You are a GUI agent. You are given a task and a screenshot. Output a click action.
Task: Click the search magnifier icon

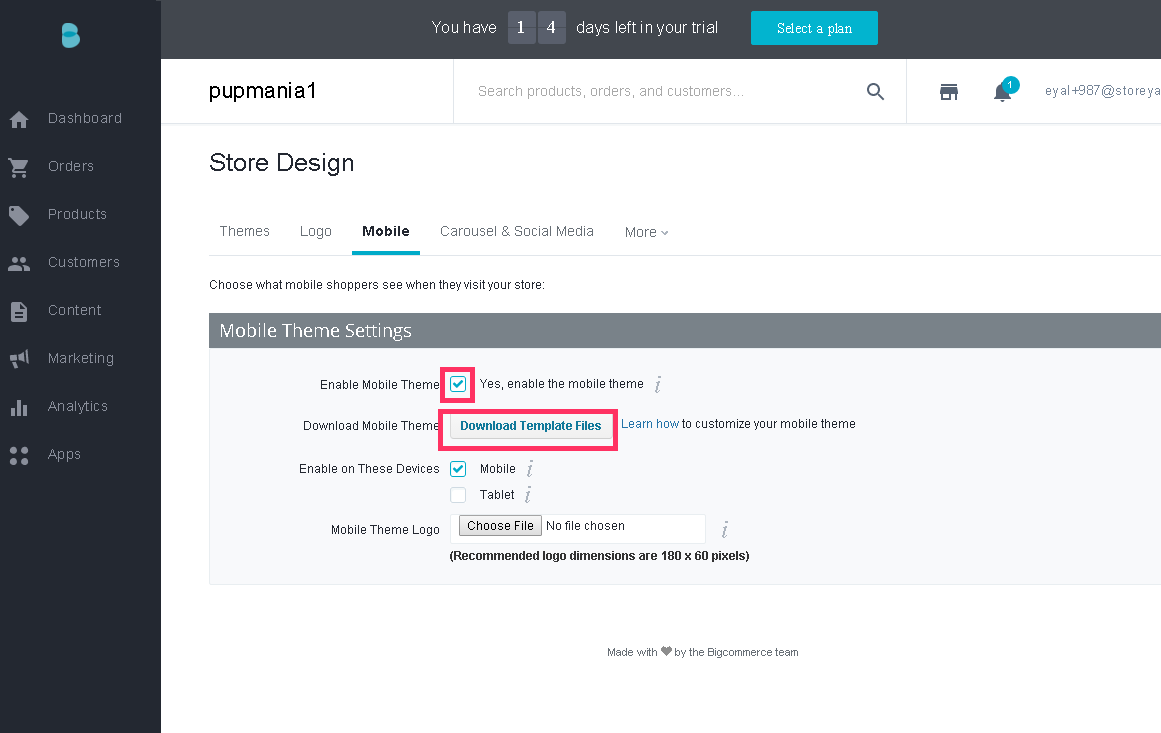[x=875, y=92]
